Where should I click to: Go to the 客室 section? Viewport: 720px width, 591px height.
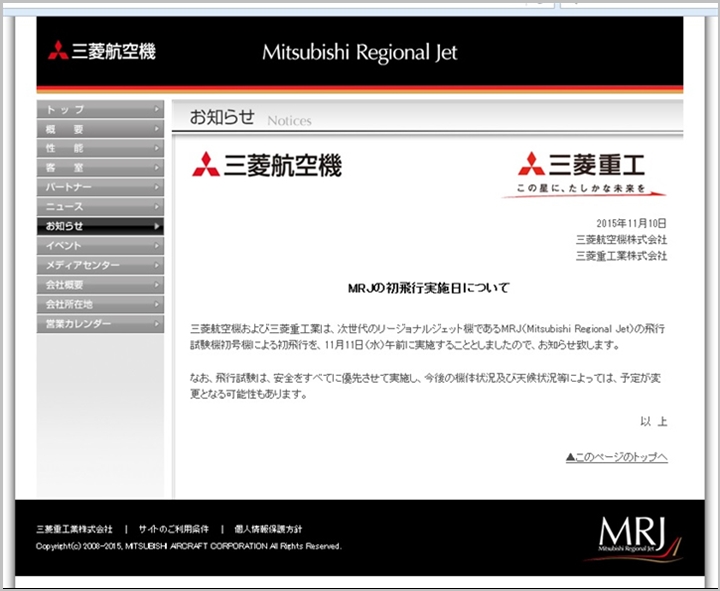100,168
